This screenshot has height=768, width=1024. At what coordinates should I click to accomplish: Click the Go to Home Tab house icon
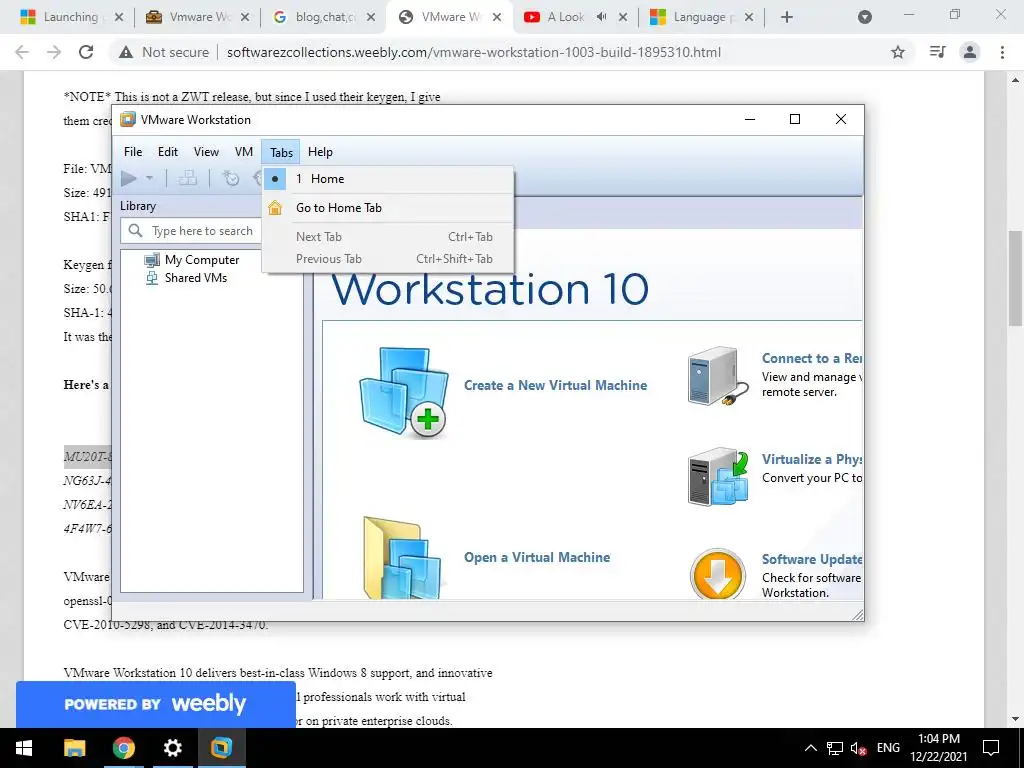[275, 208]
